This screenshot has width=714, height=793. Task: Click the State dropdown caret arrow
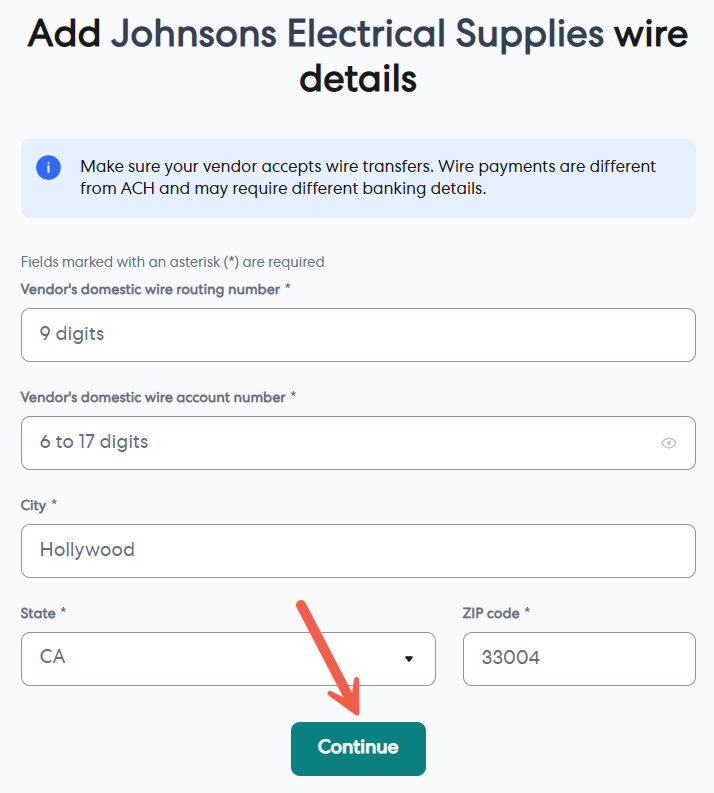click(x=408, y=659)
